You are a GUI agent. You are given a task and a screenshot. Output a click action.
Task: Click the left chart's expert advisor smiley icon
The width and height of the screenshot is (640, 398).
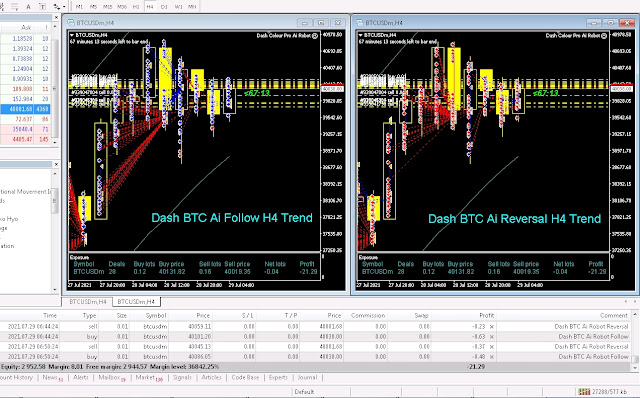tap(315, 36)
